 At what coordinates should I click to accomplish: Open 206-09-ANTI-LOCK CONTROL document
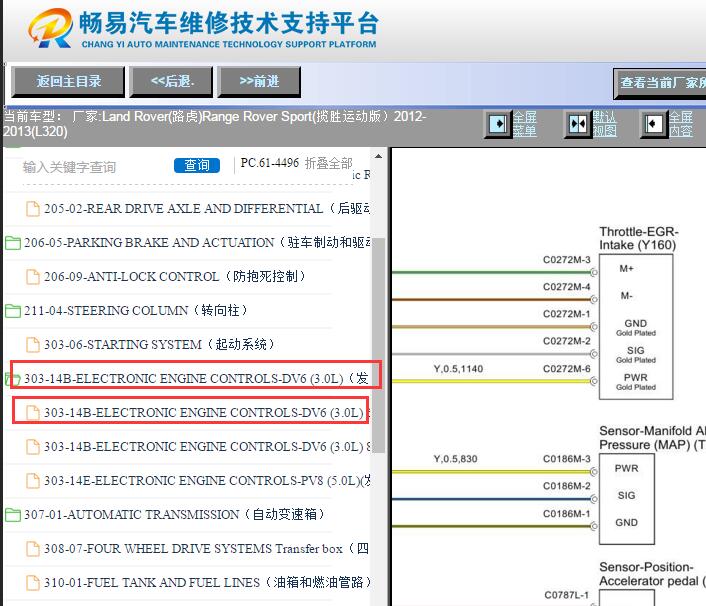[175, 276]
